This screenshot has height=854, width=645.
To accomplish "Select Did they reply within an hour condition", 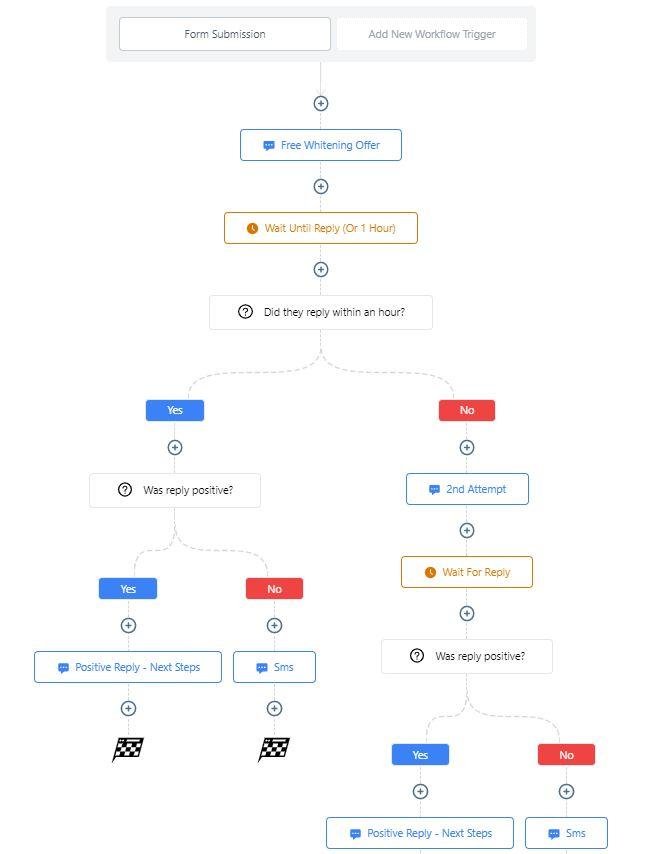I will (321, 312).
